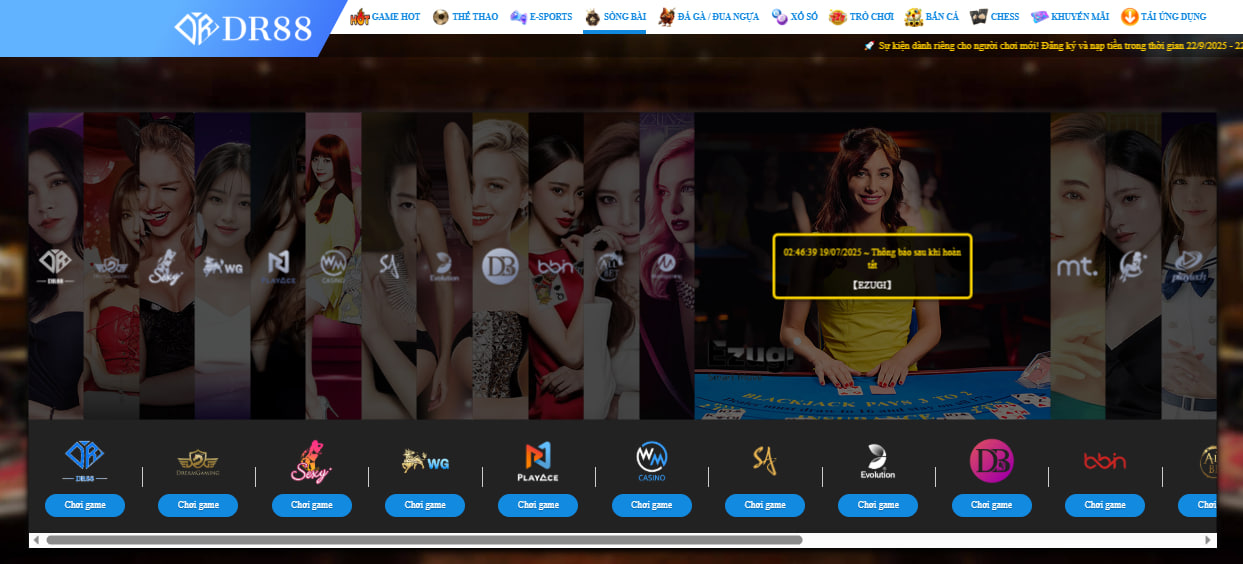The image size is (1243, 564).
Task: Choose the Evolution logo in bottom provider row
Action: (x=877, y=461)
